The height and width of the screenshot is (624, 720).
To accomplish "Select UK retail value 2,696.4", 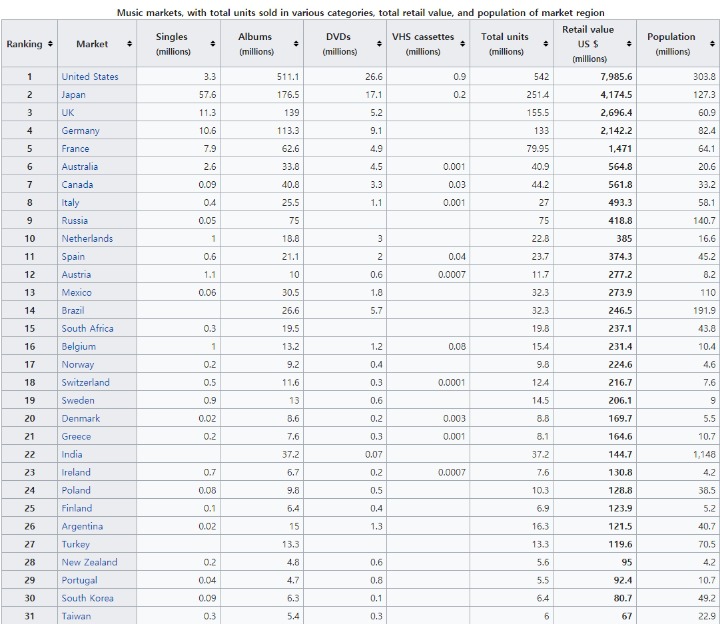I will pos(595,112).
